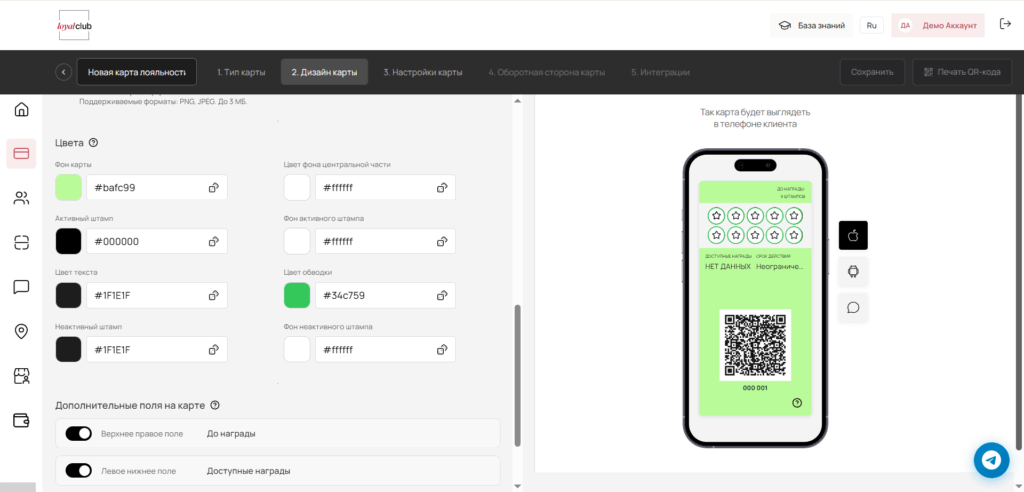Open the Демо Аккаунт account menu
The height and width of the screenshot is (492, 1024).
click(x=938, y=25)
